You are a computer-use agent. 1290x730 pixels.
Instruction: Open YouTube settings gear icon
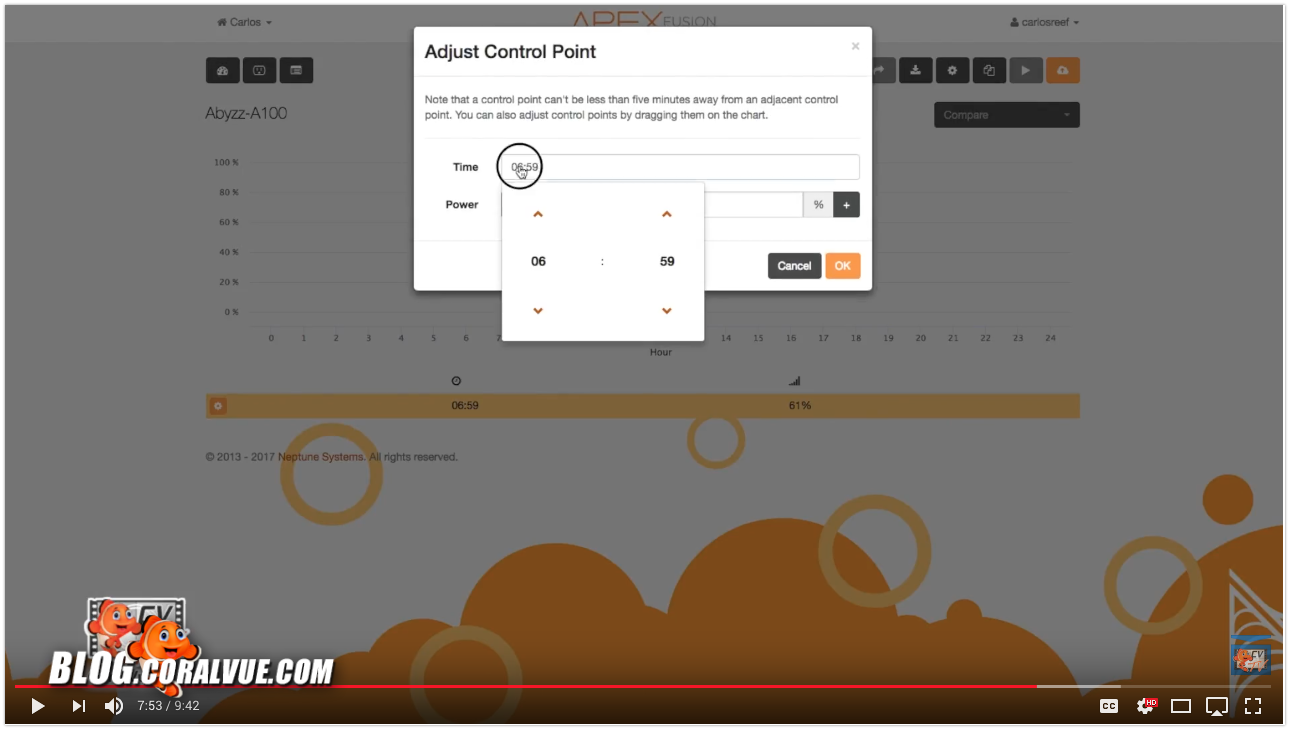click(x=1145, y=706)
